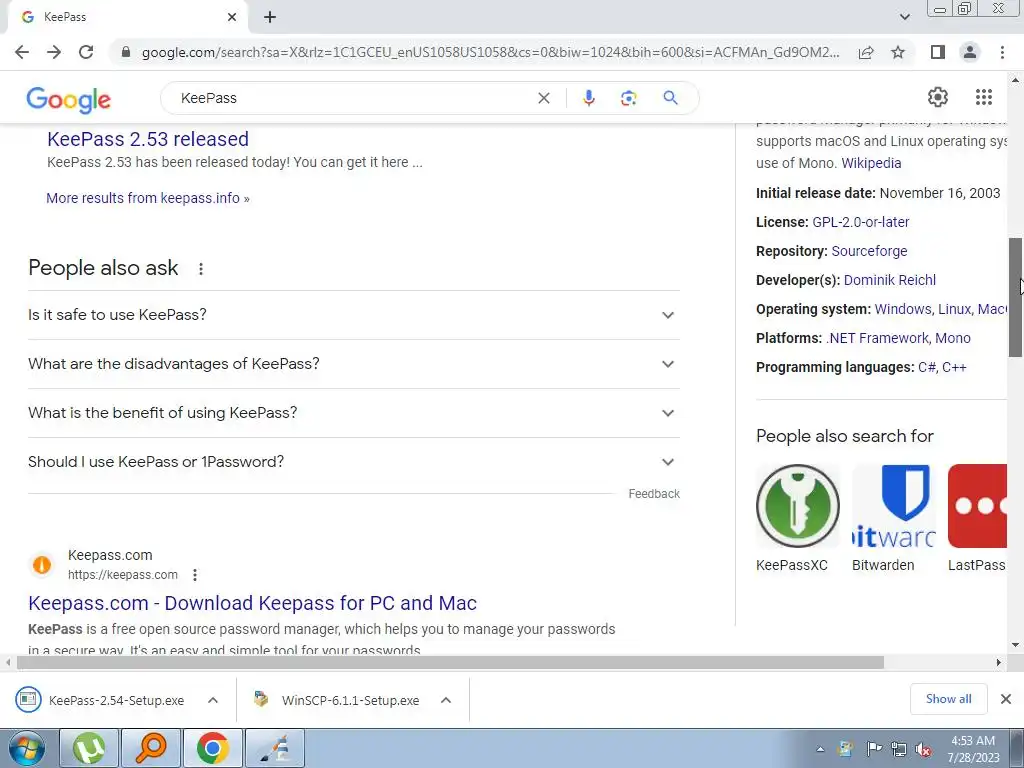This screenshot has height=768, width=1024.
Task: Open the C++ programming language link
Action: point(954,367)
